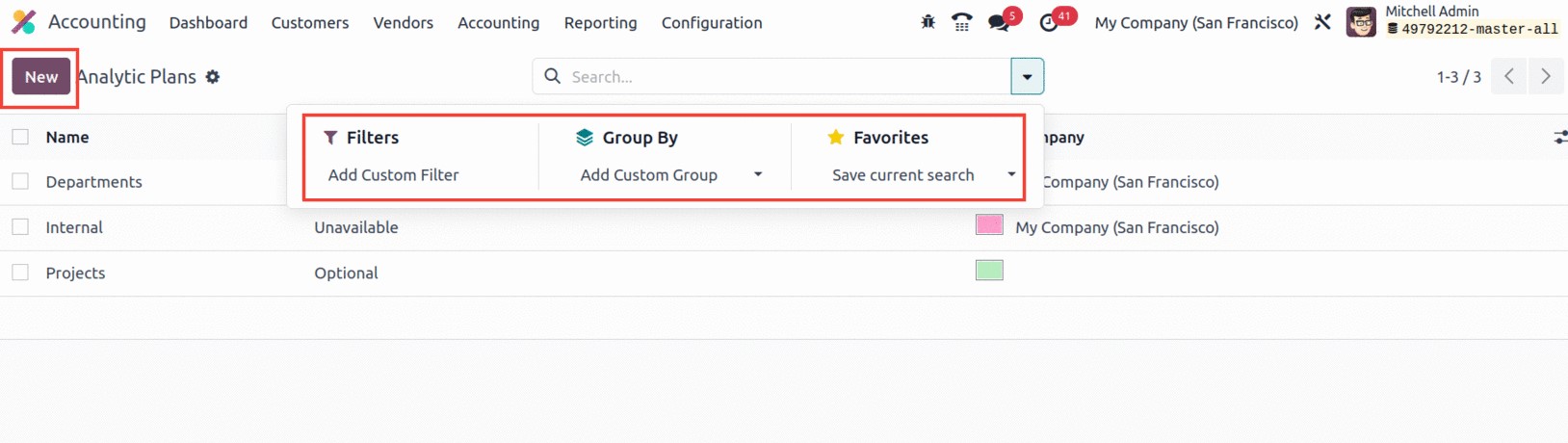
Task: Click the Group By layers icon
Action: [585, 138]
